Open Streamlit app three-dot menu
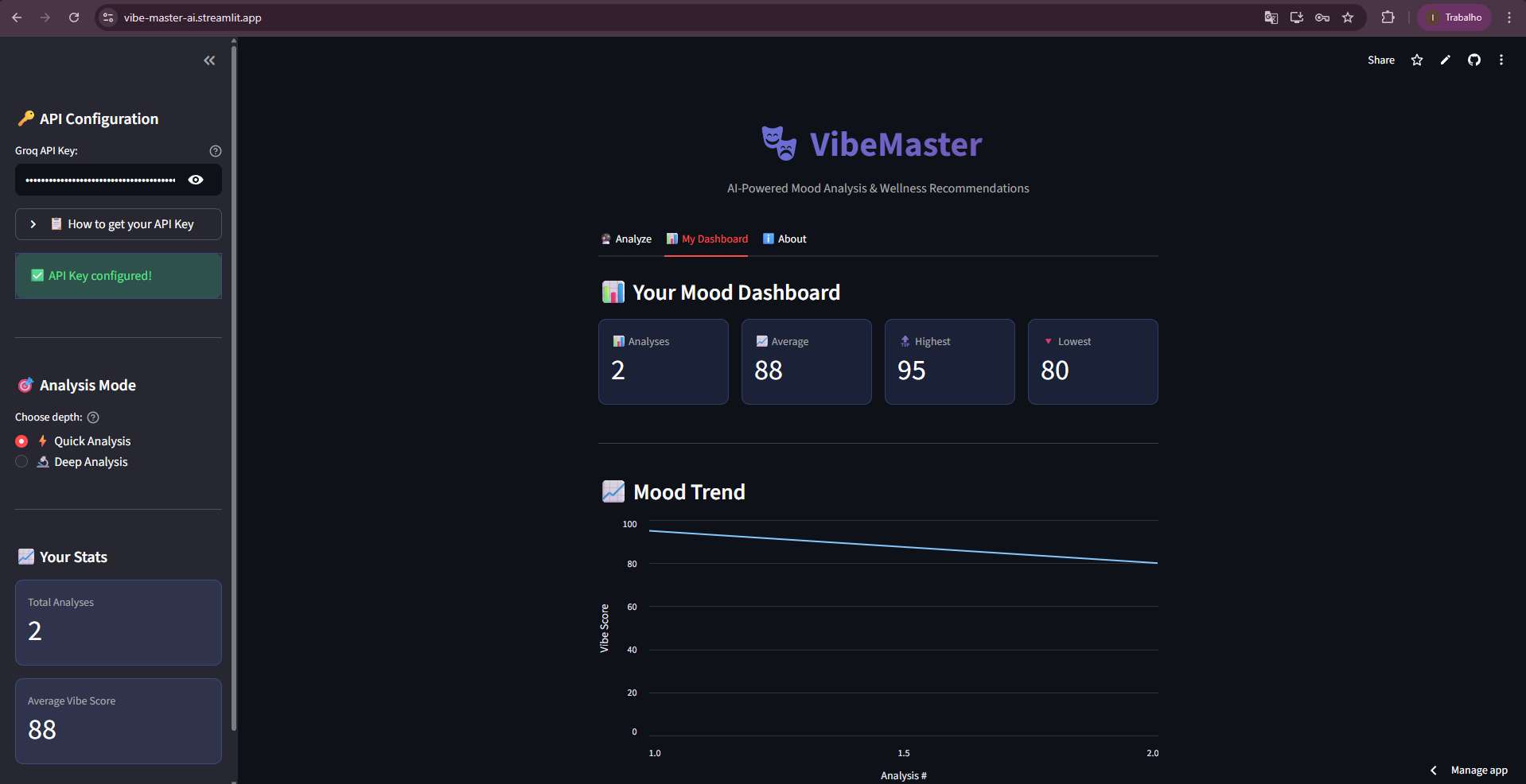Screen dimensions: 1526x784 pos(1501,60)
